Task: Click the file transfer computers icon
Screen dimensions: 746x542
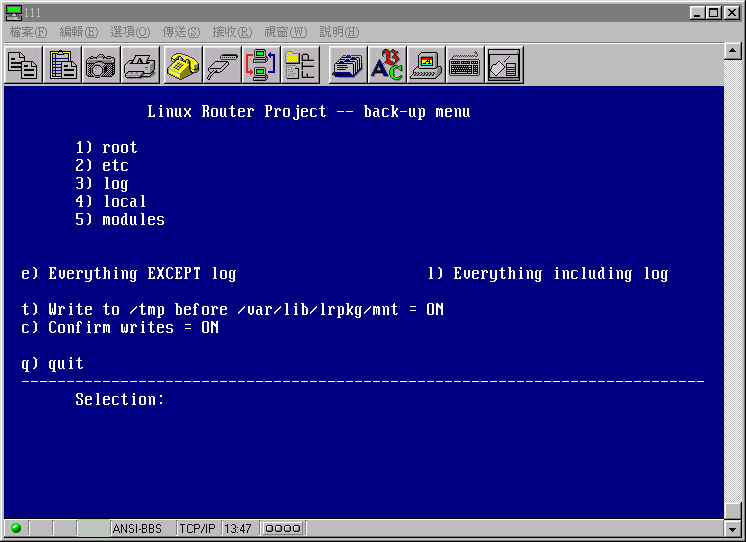Action: pos(261,65)
